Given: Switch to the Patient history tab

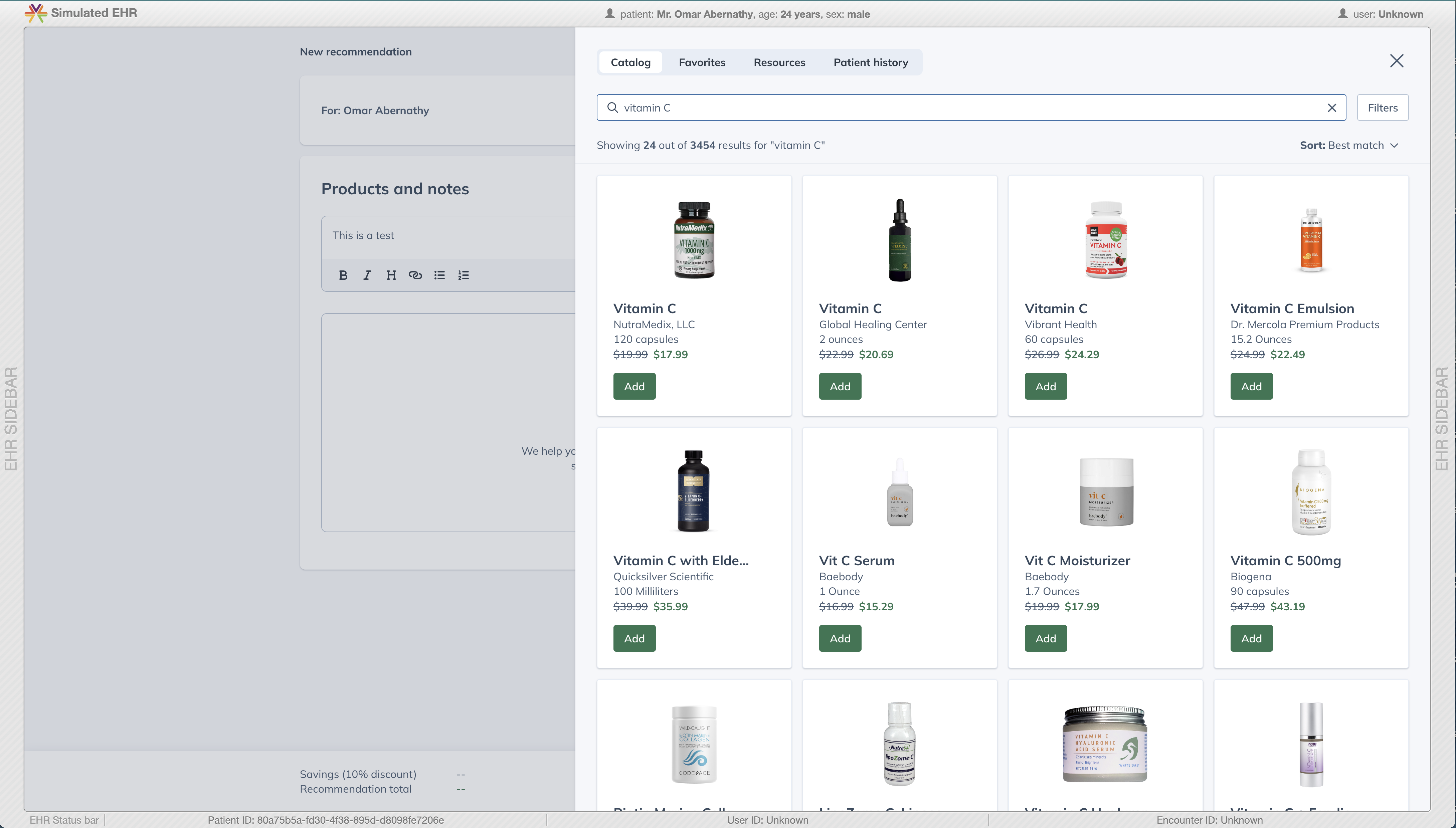Looking at the screenshot, I should click(871, 62).
